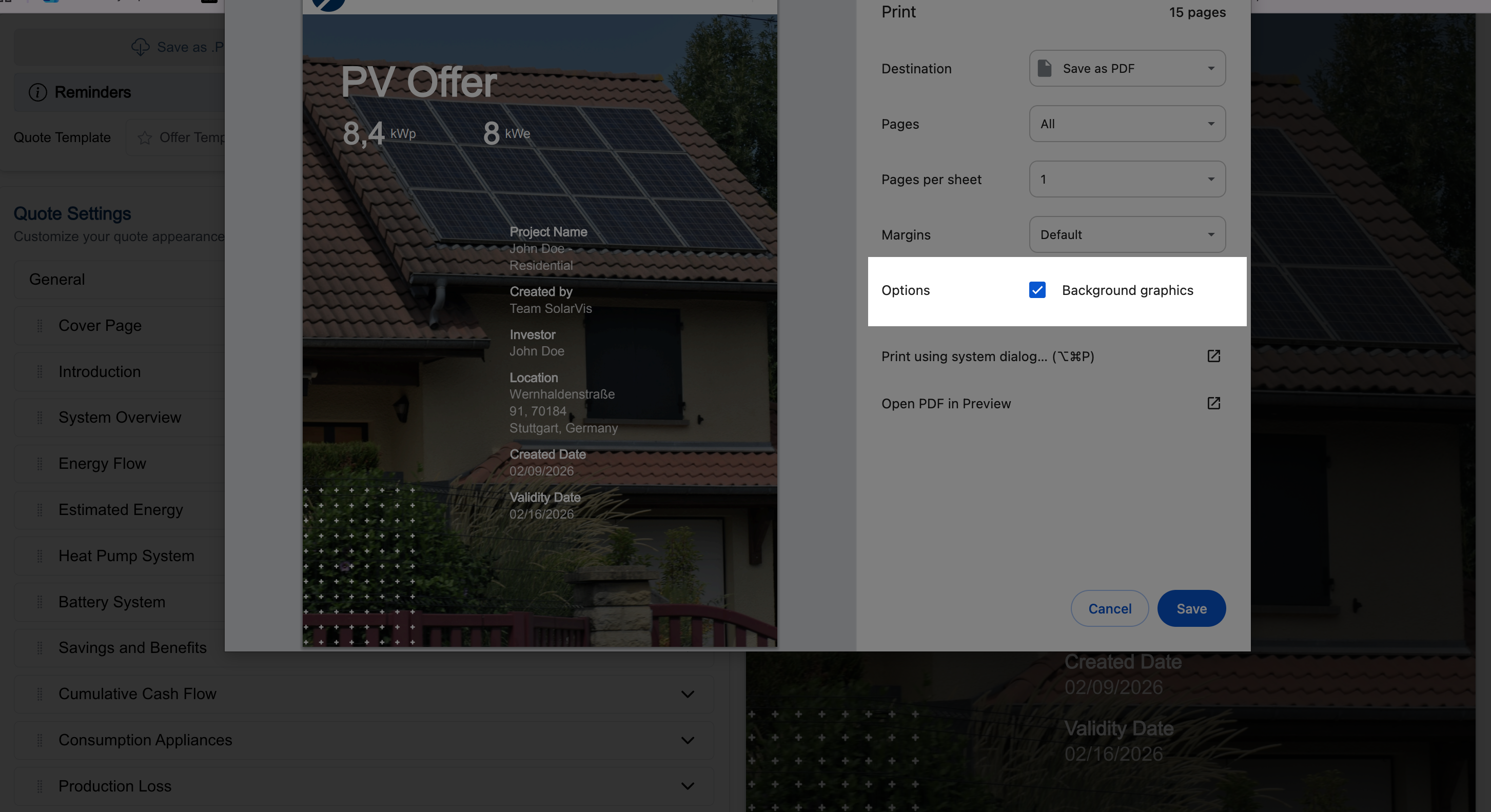Expand the Cumulative Cash Flow section

(x=687, y=694)
